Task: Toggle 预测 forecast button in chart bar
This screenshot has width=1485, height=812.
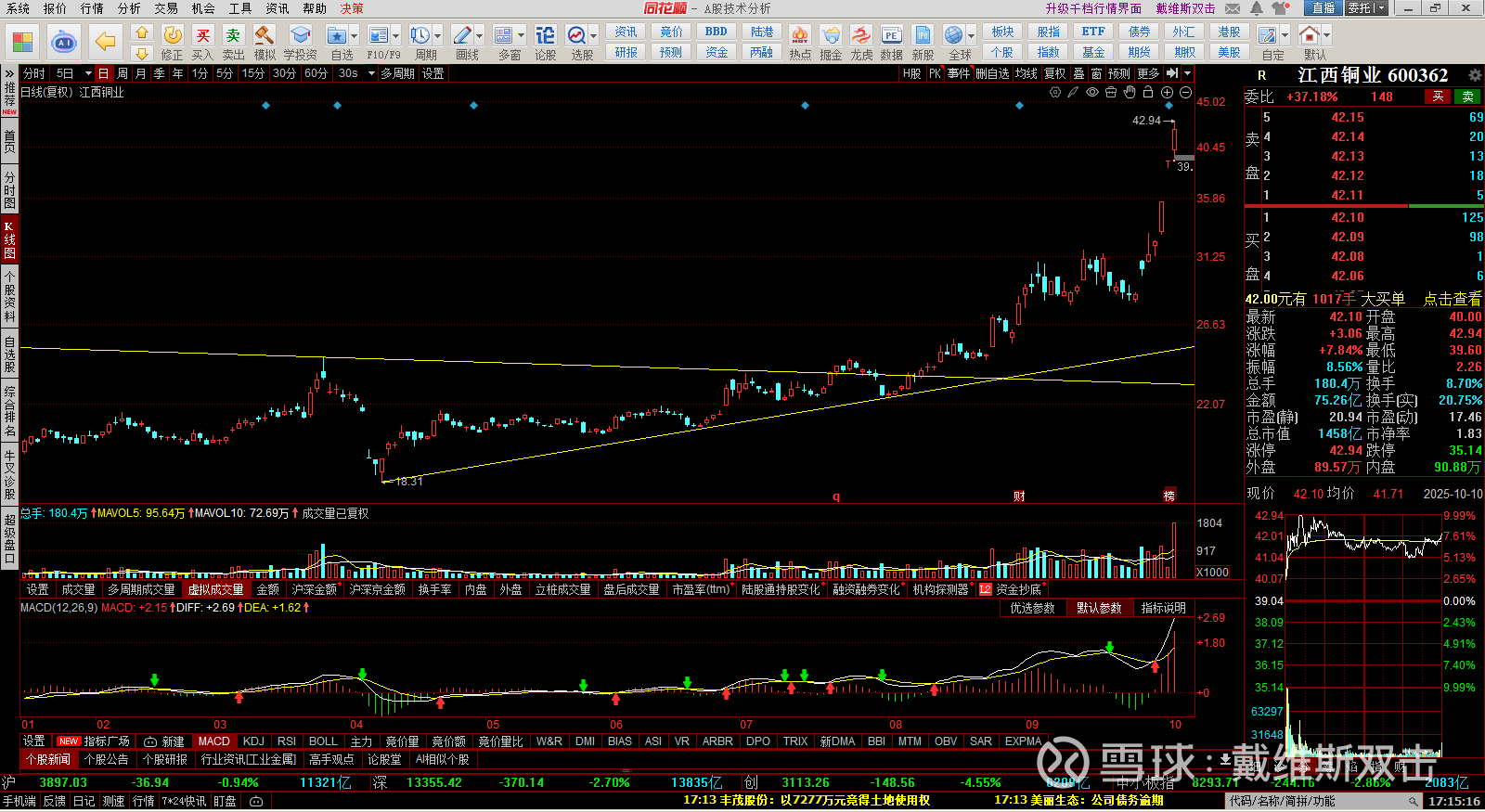Action: (x=1119, y=73)
